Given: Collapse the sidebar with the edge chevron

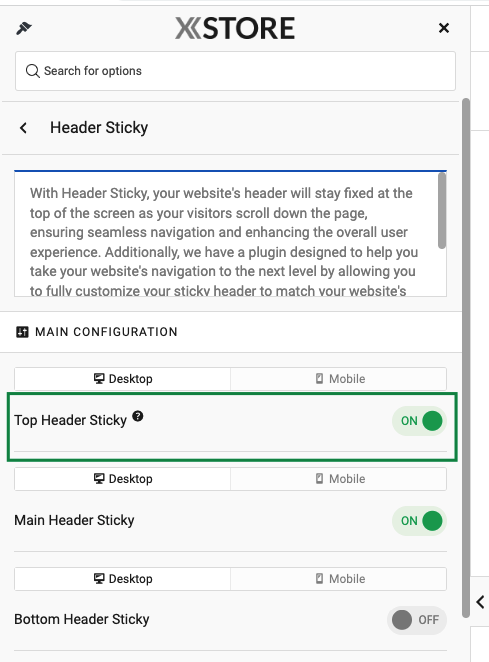Looking at the screenshot, I should point(480,602).
